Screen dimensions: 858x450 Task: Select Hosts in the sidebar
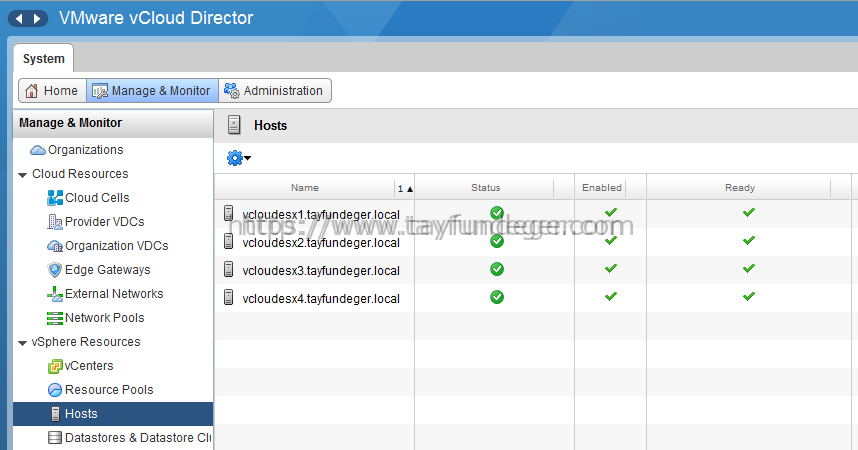click(x=113, y=414)
